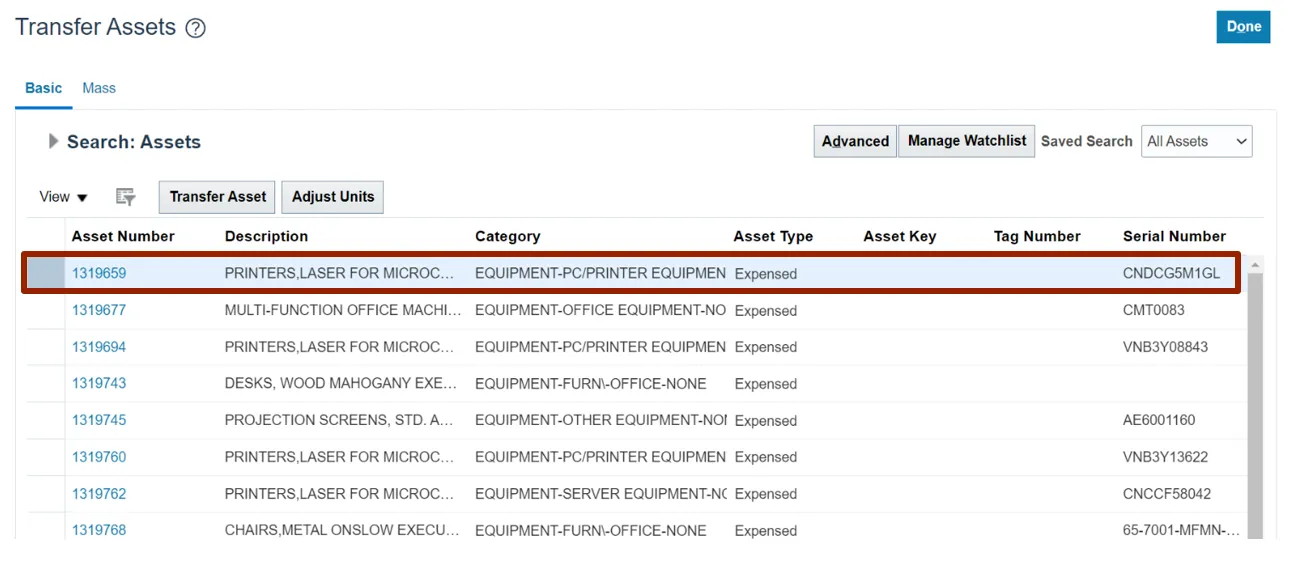Viewport: 1289px width, 575px height.
Task: Click the Done button
Action: 1243,27
